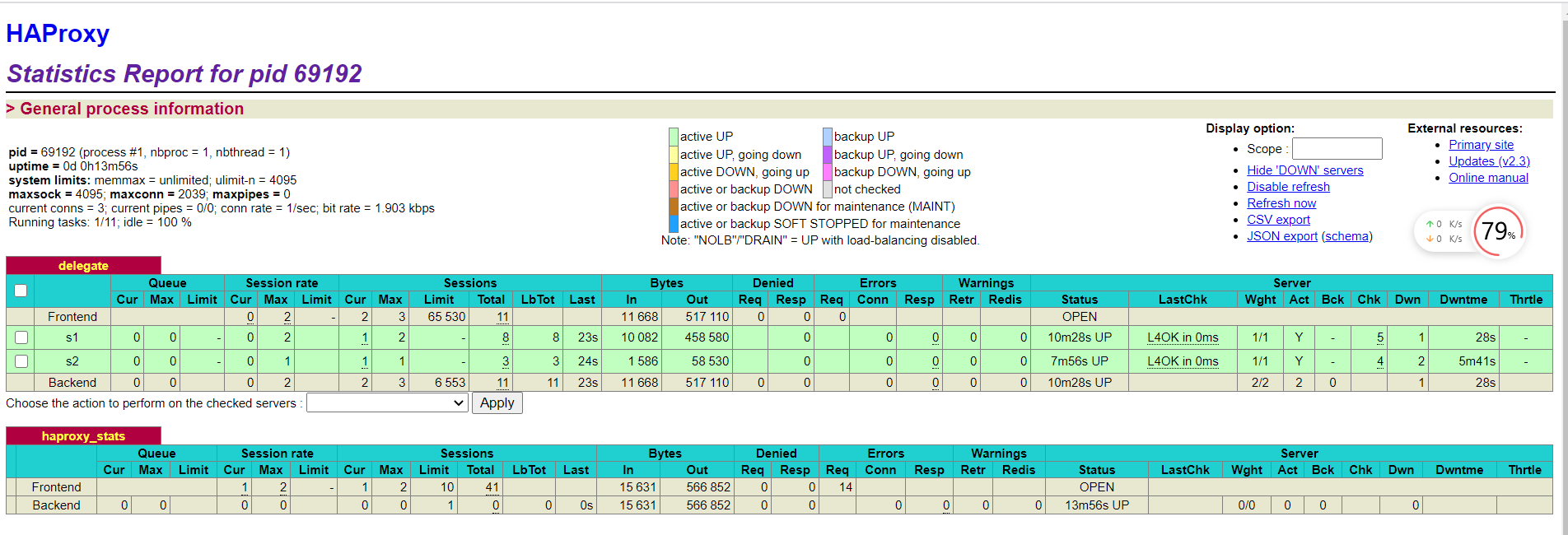Open the Online manual link

tap(1488, 178)
